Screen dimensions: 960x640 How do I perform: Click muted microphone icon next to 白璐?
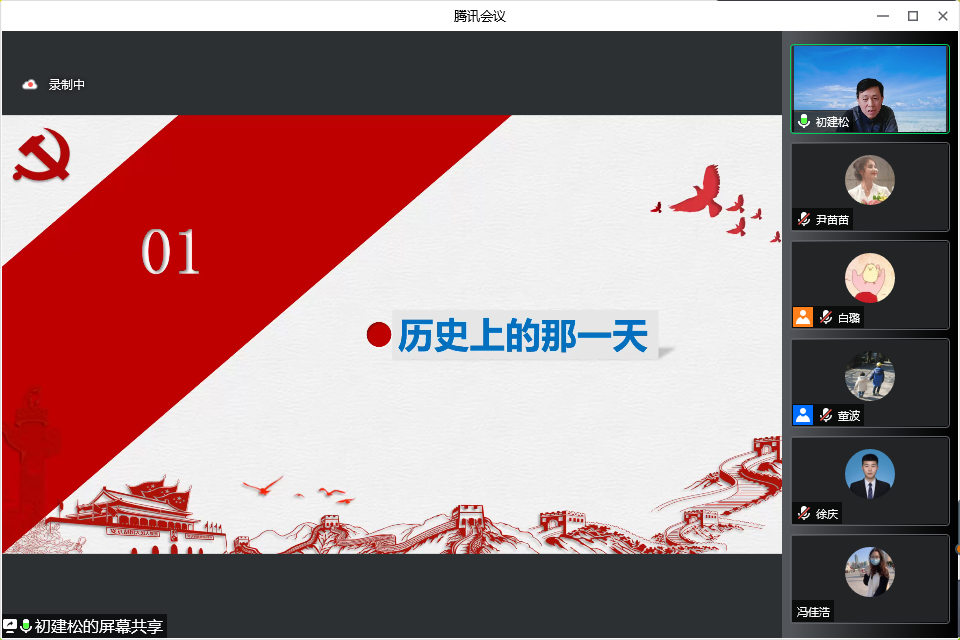tap(826, 317)
